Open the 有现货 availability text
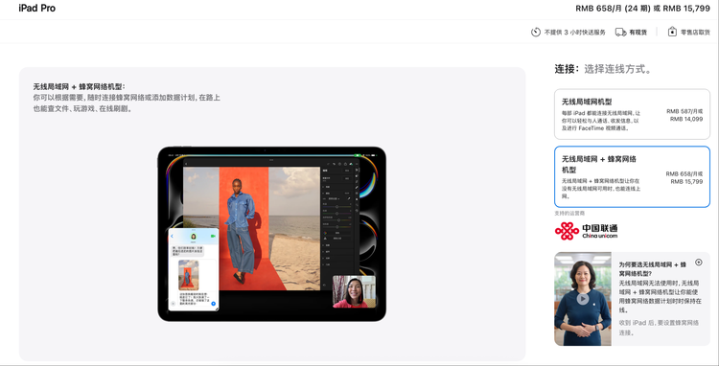719x366 pixels. pyautogui.click(x=637, y=33)
